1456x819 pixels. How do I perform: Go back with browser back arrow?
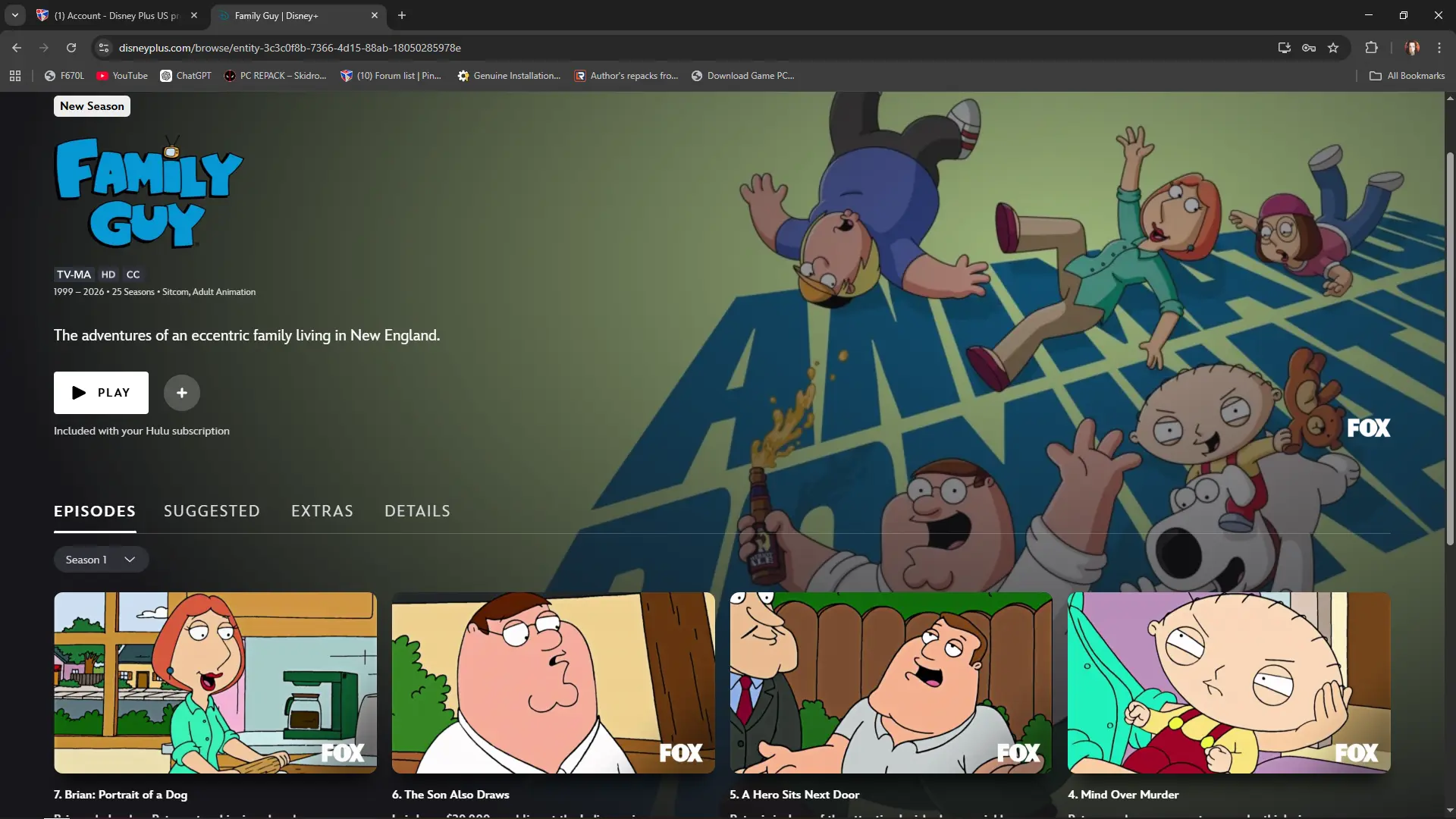17,48
